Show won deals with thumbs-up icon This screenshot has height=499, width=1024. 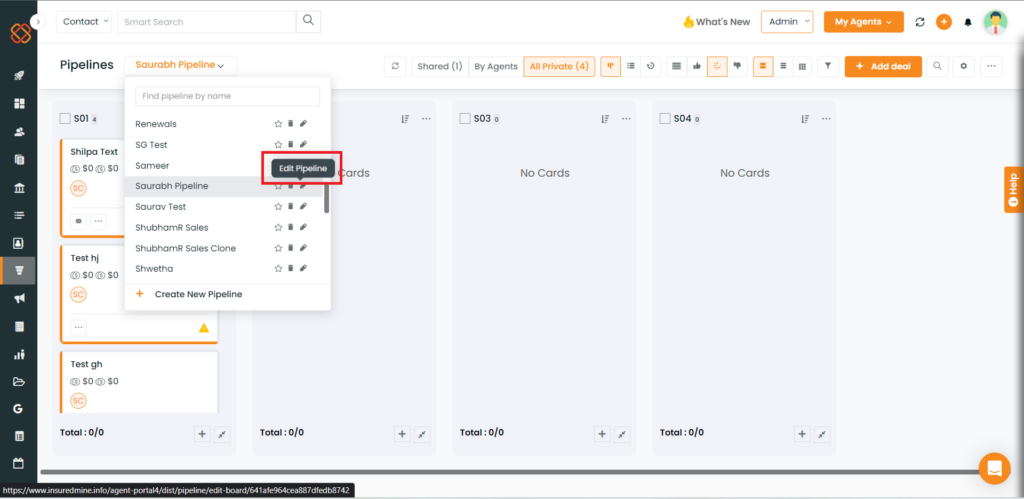697,66
